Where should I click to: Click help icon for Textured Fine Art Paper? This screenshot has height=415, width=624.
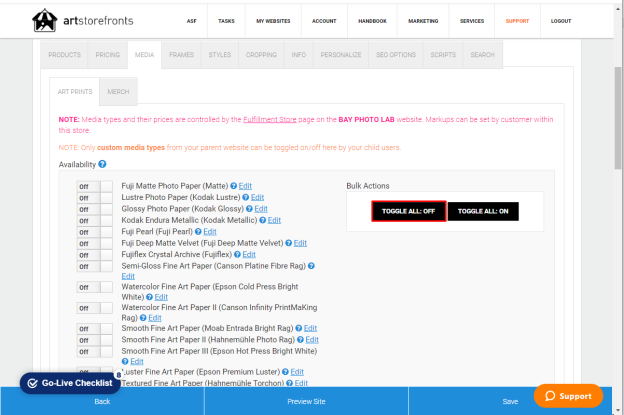[x=289, y=383]
